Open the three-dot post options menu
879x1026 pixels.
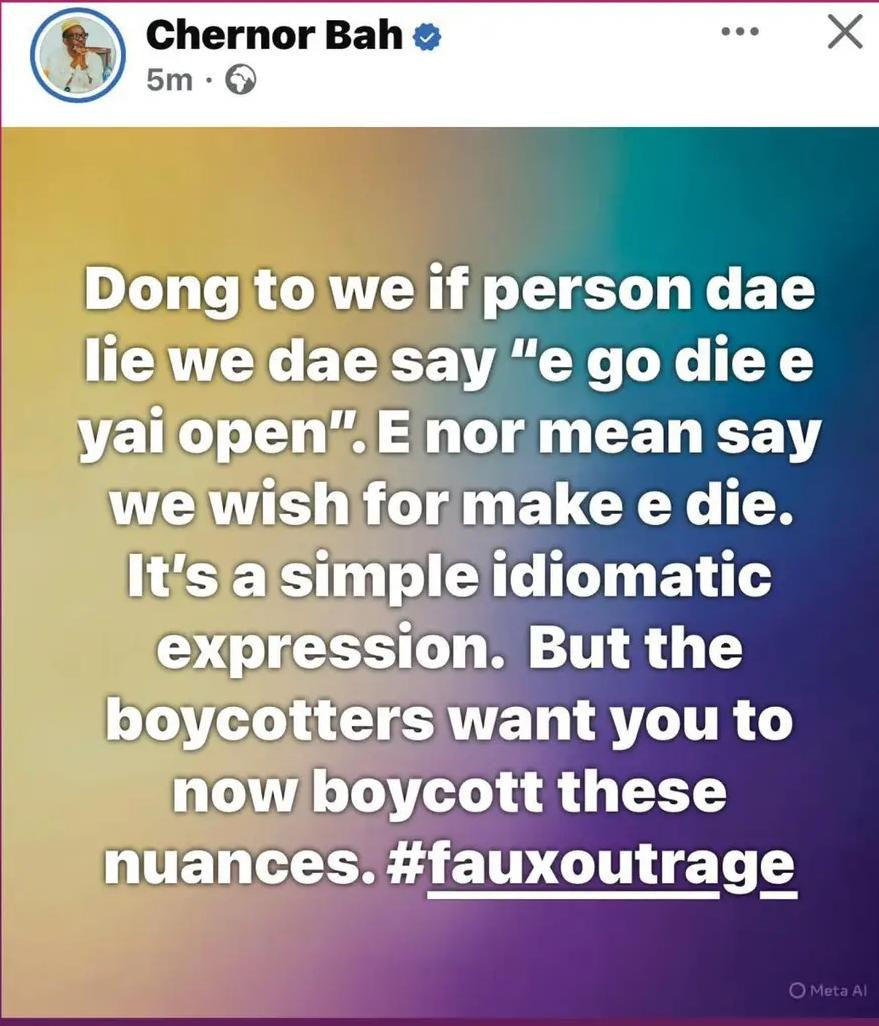tap(739, 31)
